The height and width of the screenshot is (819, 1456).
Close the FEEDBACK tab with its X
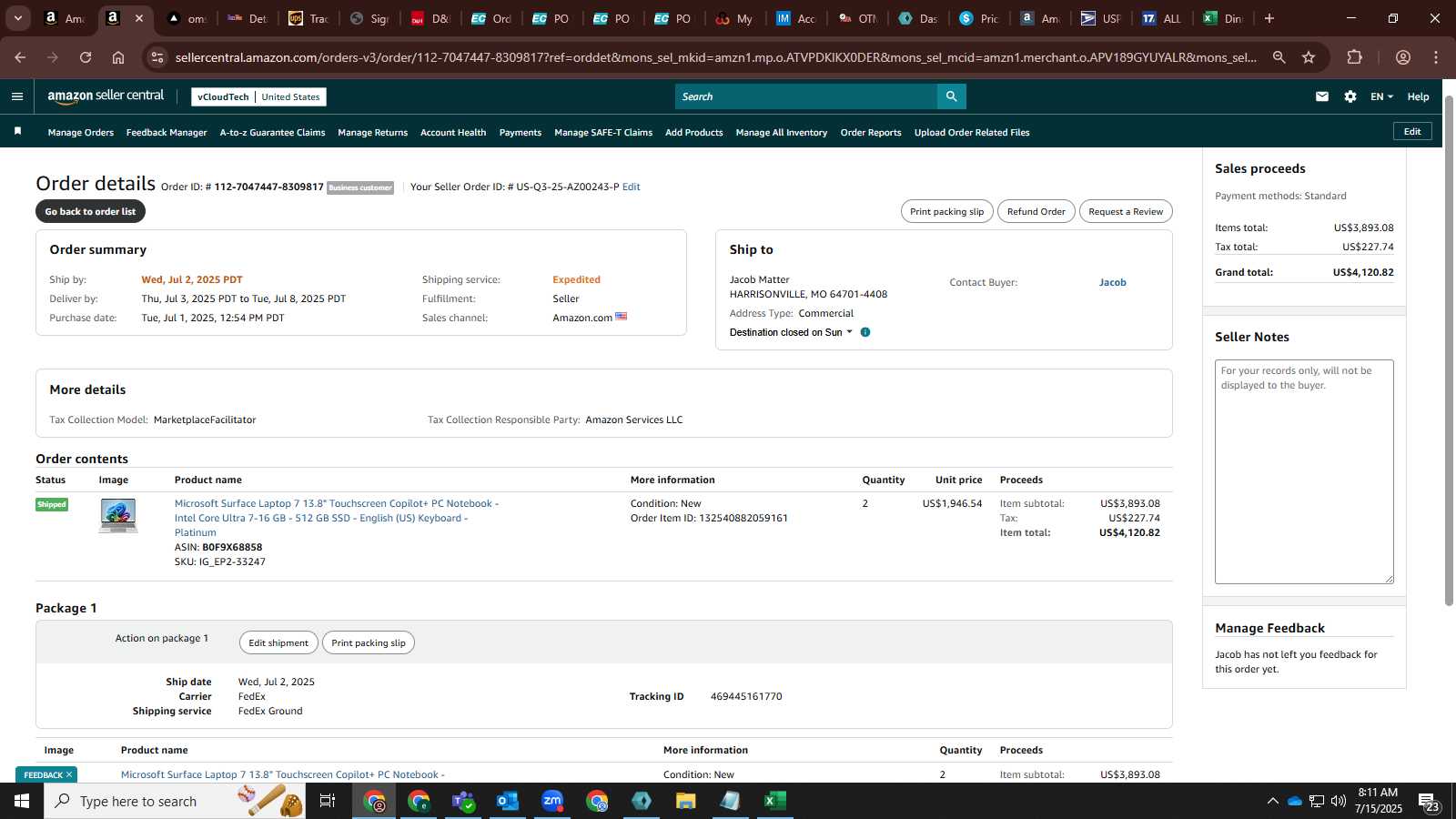[x=69, y=775]
